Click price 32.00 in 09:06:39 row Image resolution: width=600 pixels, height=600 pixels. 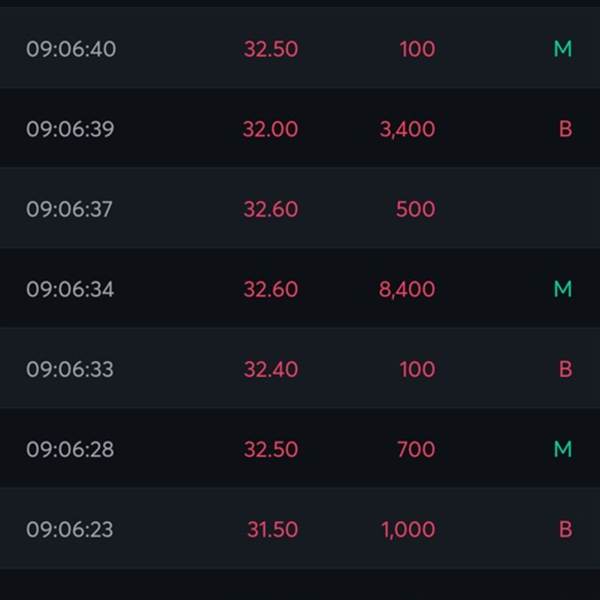pyautogui.click(x=271, y=129)
